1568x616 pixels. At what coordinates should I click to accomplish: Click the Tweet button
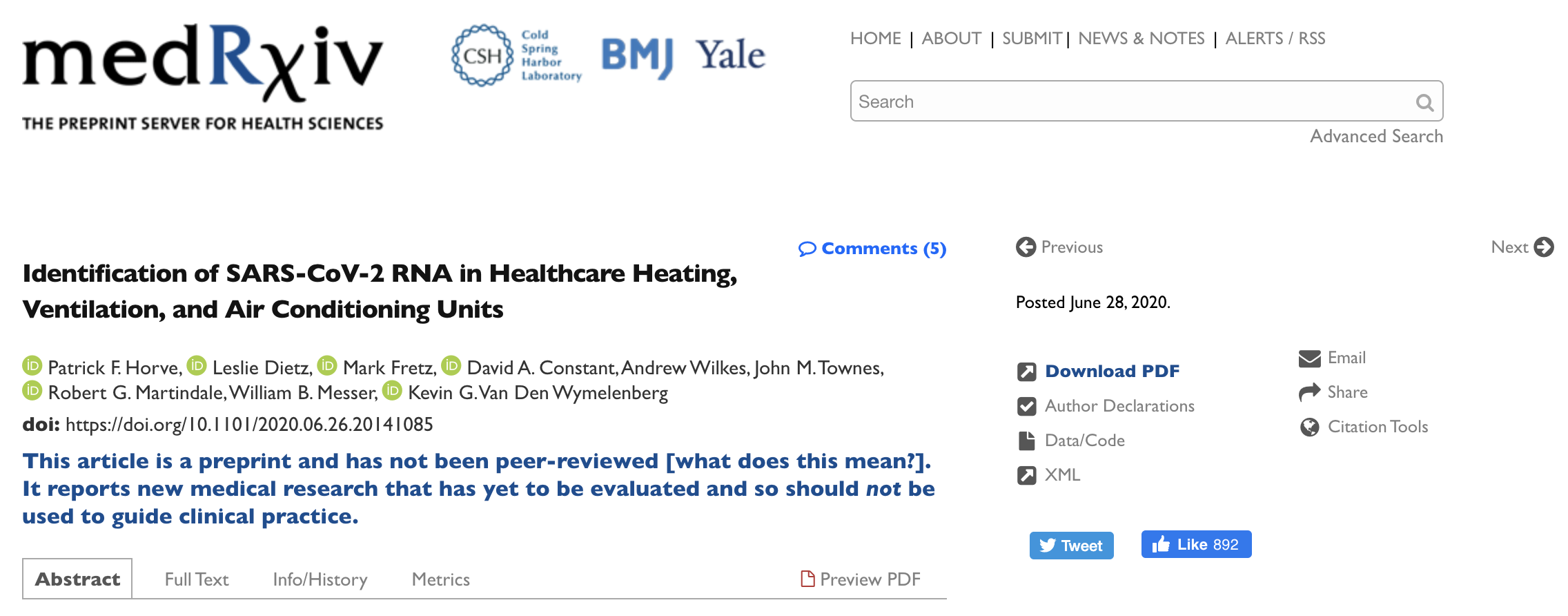pyautogui.click(x=1072, y=546)
